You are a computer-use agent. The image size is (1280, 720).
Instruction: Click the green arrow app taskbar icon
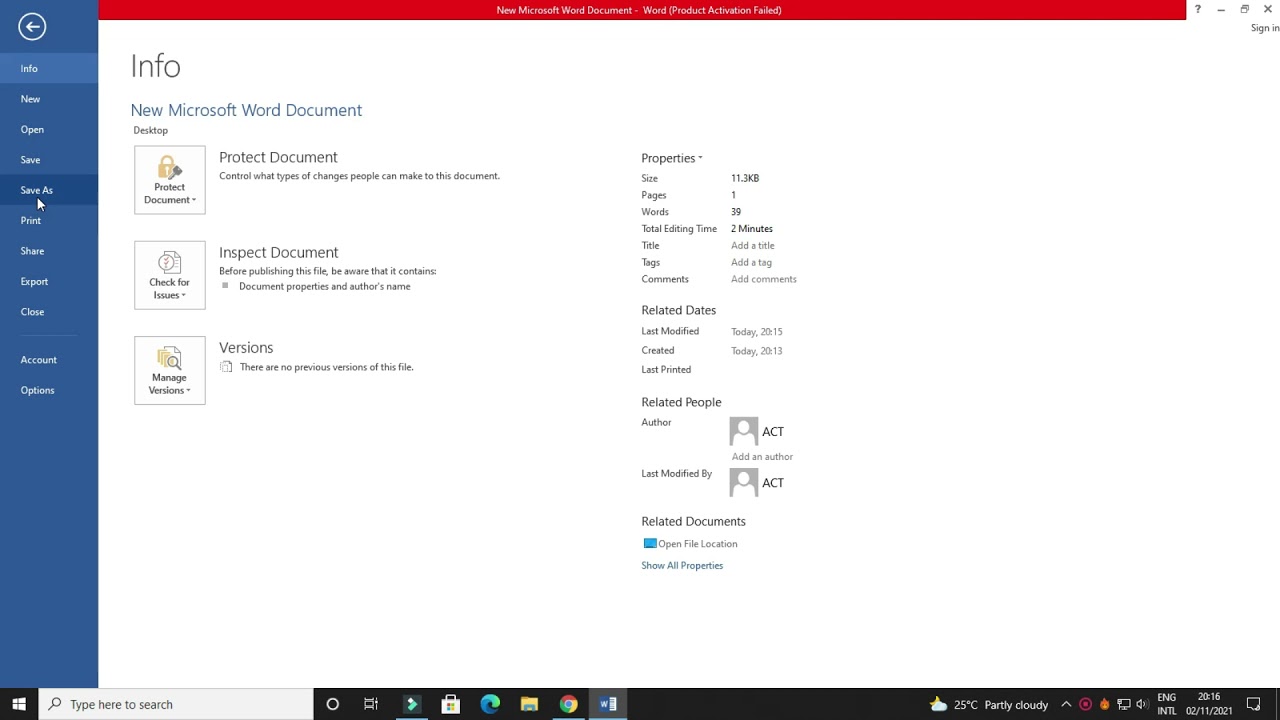(411, 704)
